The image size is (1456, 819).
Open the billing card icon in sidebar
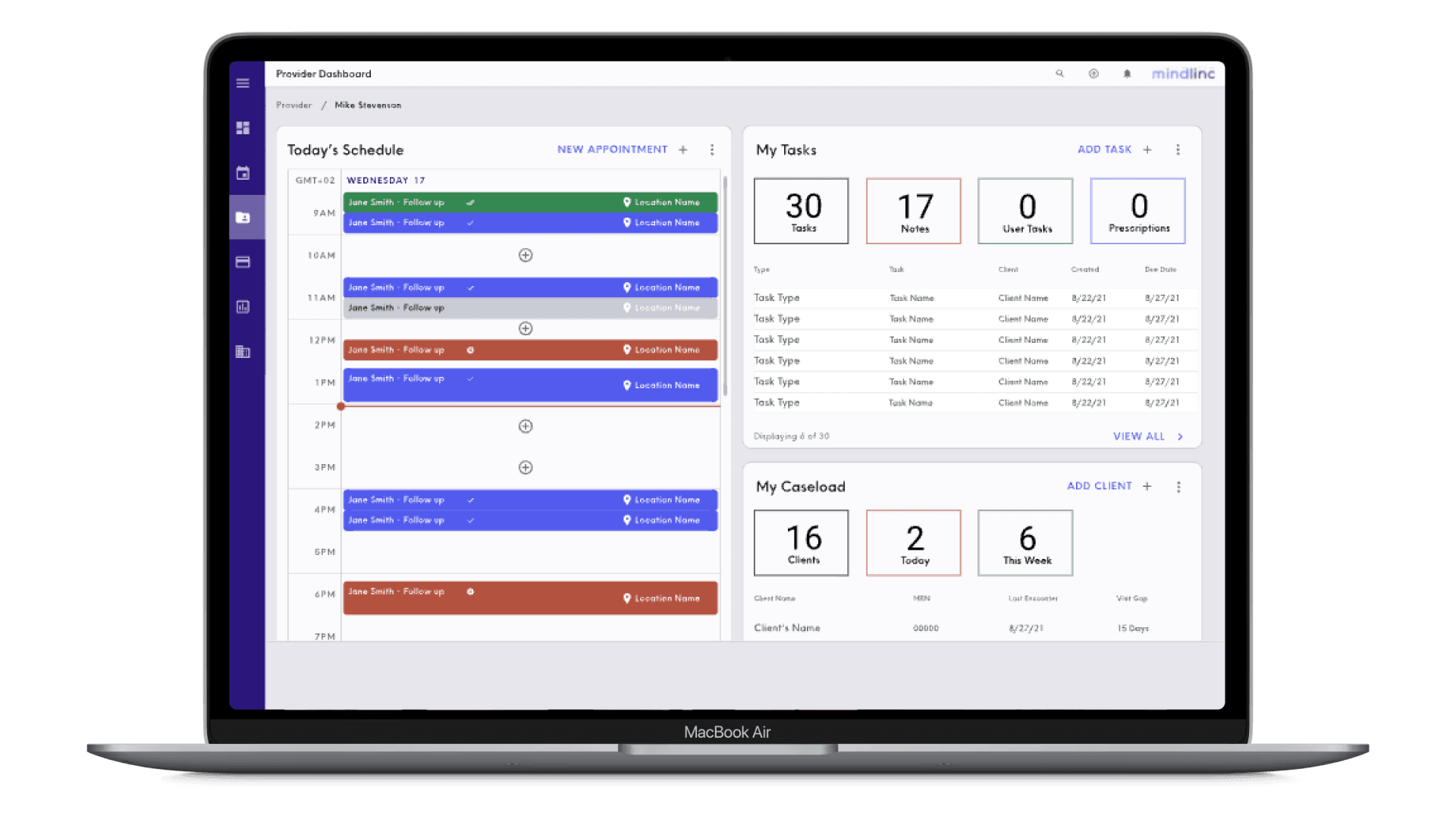click(243, 262)
